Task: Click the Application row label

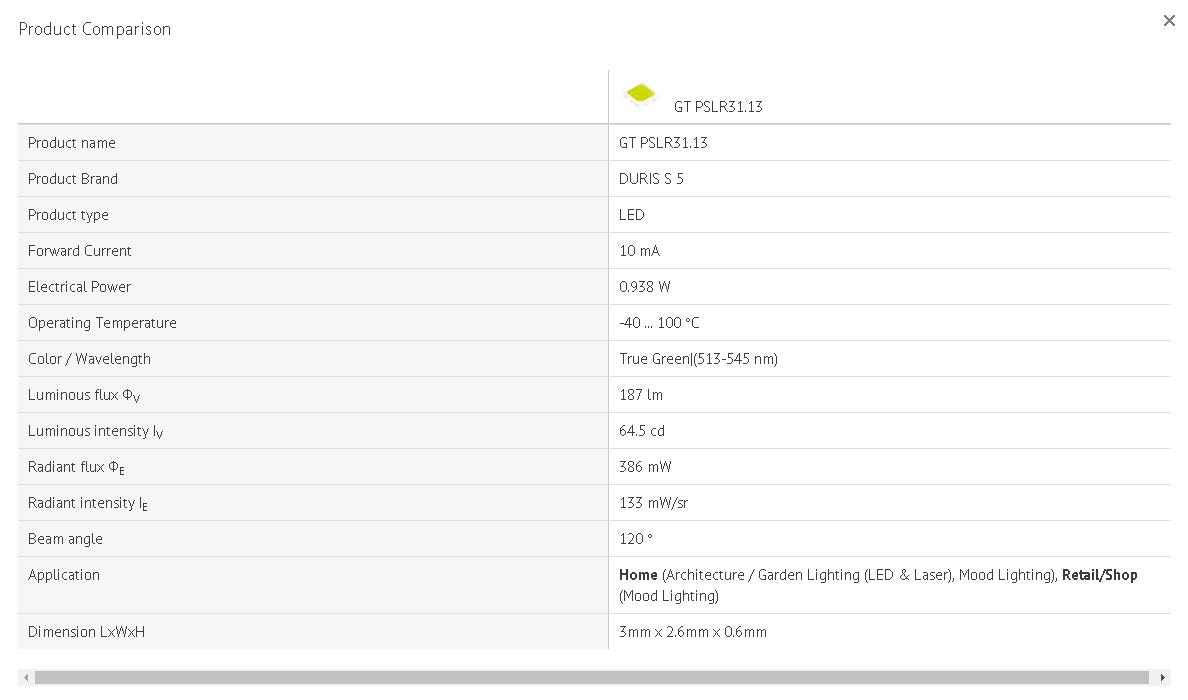Action: click(64, 575)
